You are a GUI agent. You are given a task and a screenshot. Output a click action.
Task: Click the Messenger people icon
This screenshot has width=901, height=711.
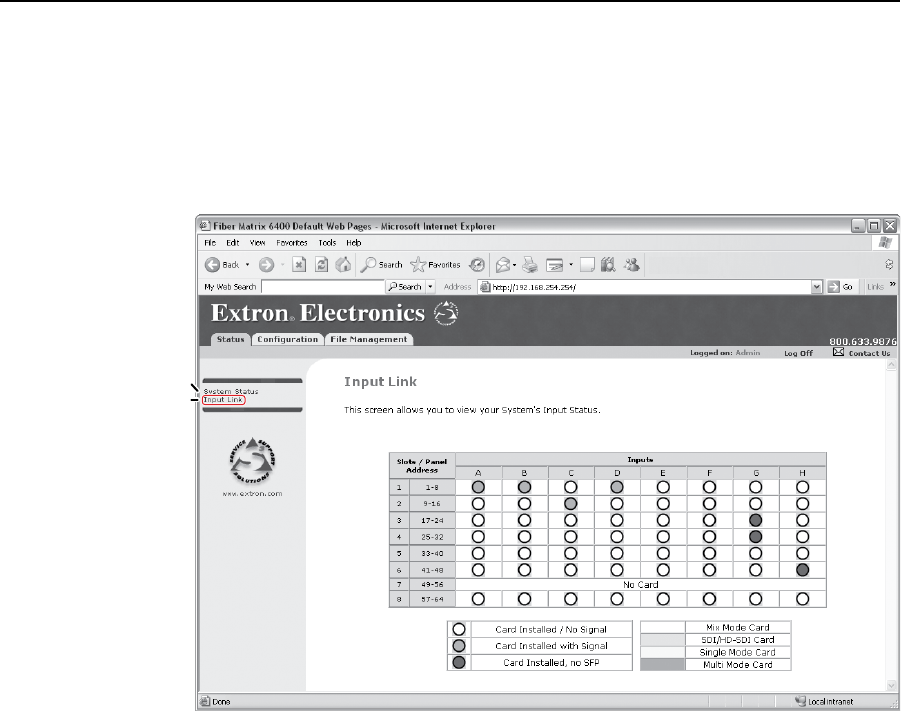632,265
